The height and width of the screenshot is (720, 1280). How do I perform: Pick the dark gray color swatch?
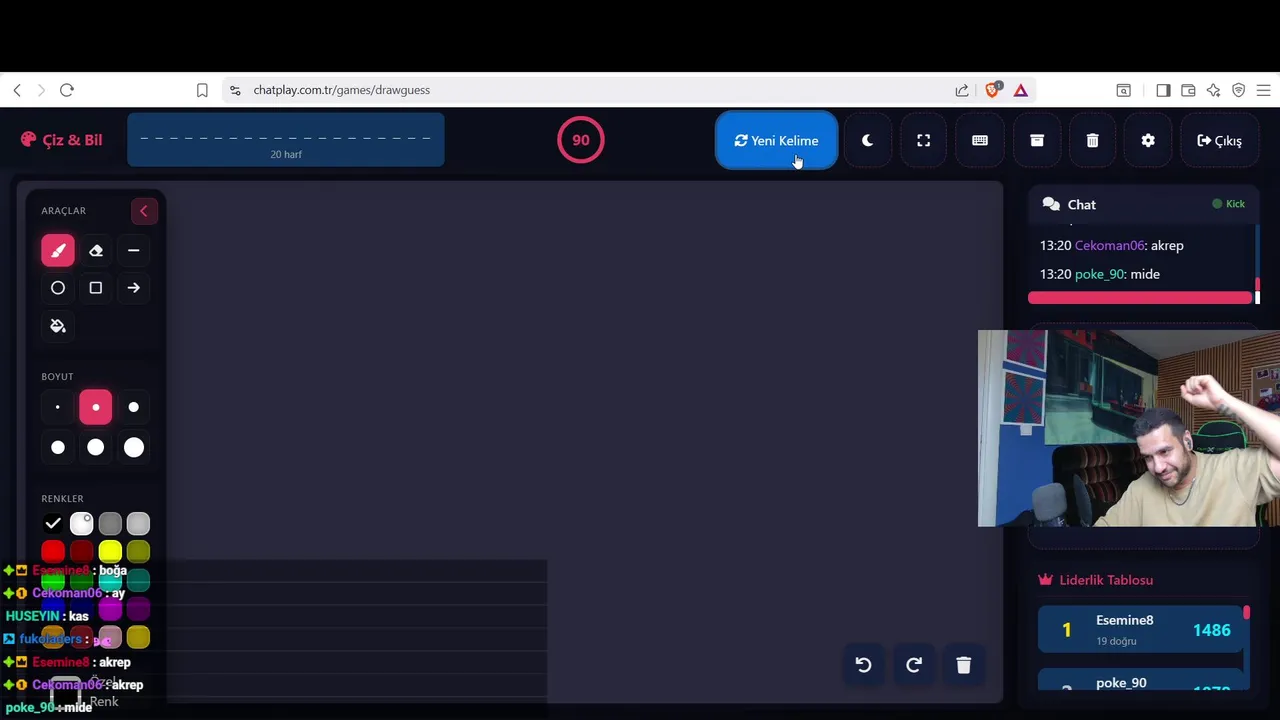110,523
